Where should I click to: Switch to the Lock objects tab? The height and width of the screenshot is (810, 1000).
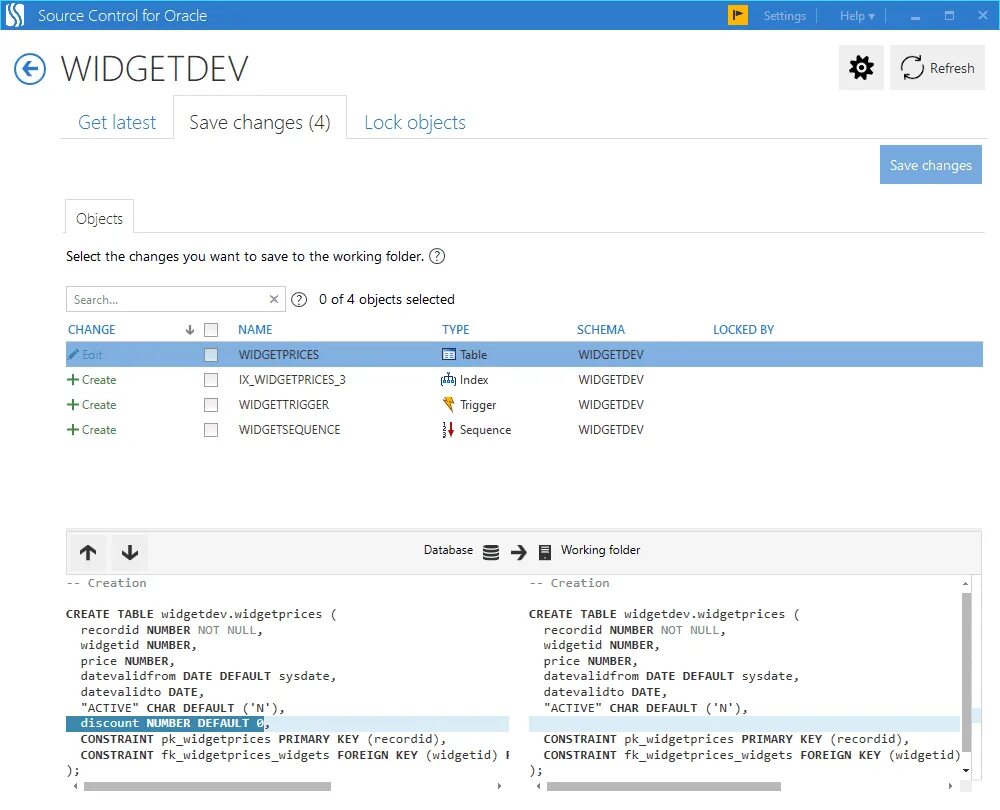[x=415, y=122]
